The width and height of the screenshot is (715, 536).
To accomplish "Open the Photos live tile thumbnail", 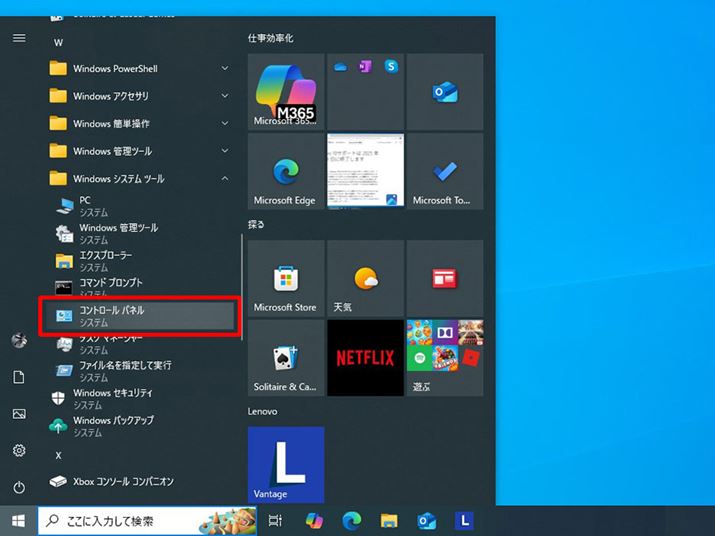I will tap(365, 171).
